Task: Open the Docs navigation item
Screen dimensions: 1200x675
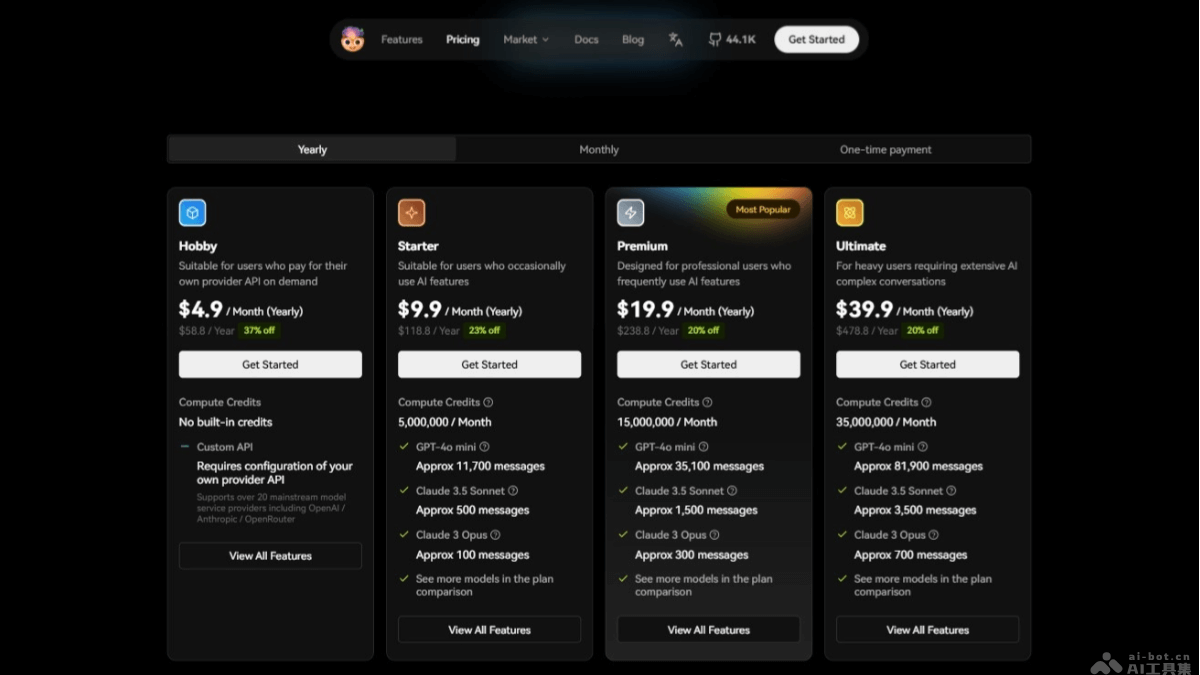Action: (x=586, y=40)
